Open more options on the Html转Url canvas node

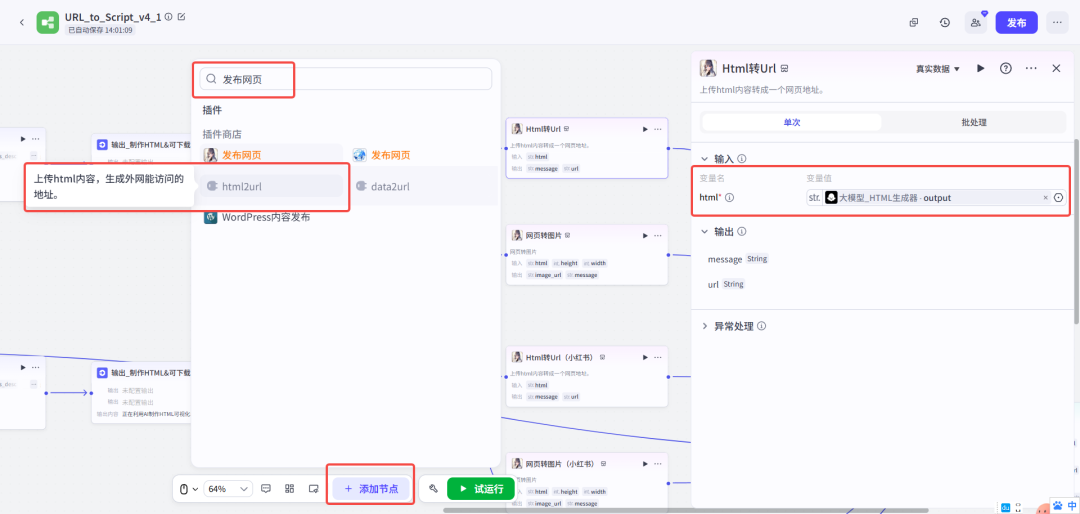[658, 129]
